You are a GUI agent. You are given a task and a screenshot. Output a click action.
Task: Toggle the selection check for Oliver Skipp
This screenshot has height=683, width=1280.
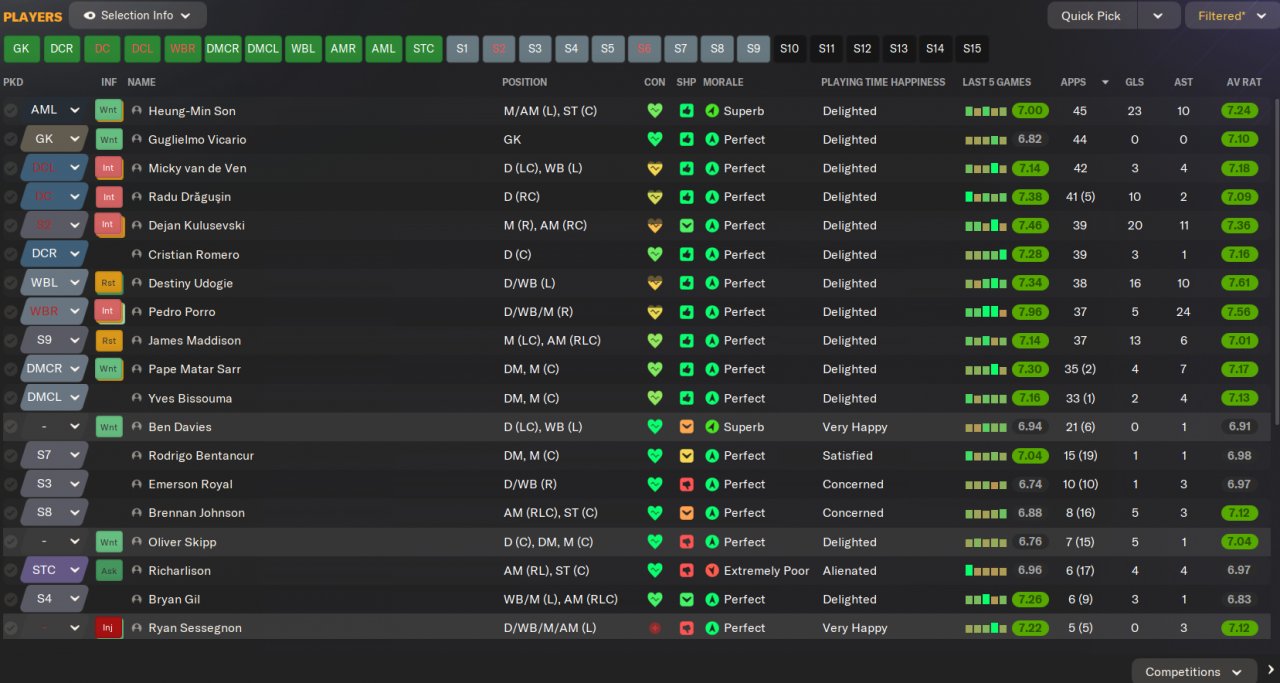10,542
